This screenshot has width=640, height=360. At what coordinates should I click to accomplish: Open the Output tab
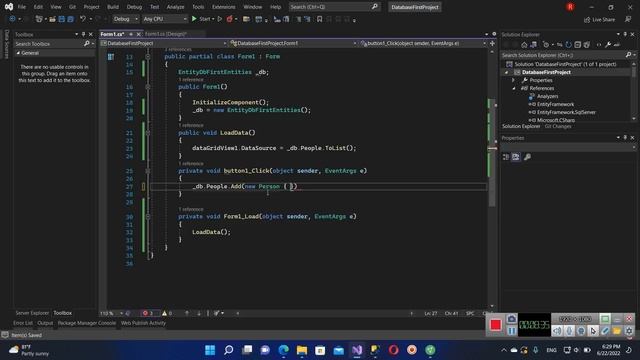coord(45,323)
